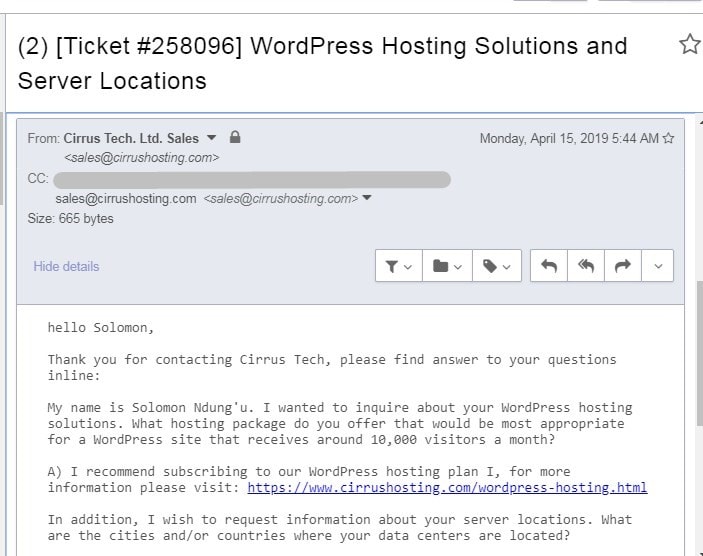Open the filter funnel menu
Viewport: 703px width, 556px height.
coord(399,266)
